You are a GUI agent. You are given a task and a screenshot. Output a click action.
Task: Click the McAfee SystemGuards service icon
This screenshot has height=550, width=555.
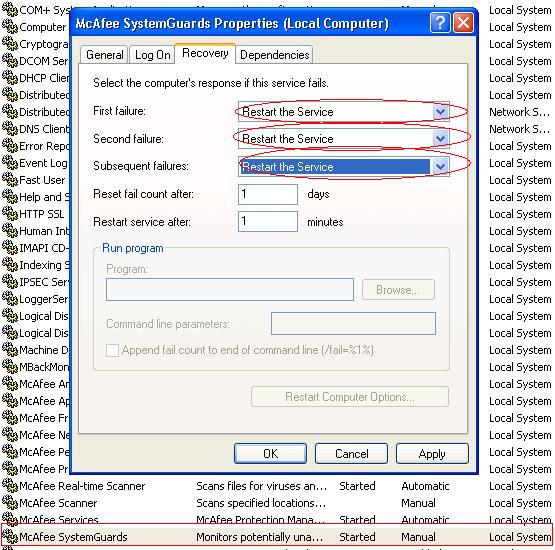(10, 537)
